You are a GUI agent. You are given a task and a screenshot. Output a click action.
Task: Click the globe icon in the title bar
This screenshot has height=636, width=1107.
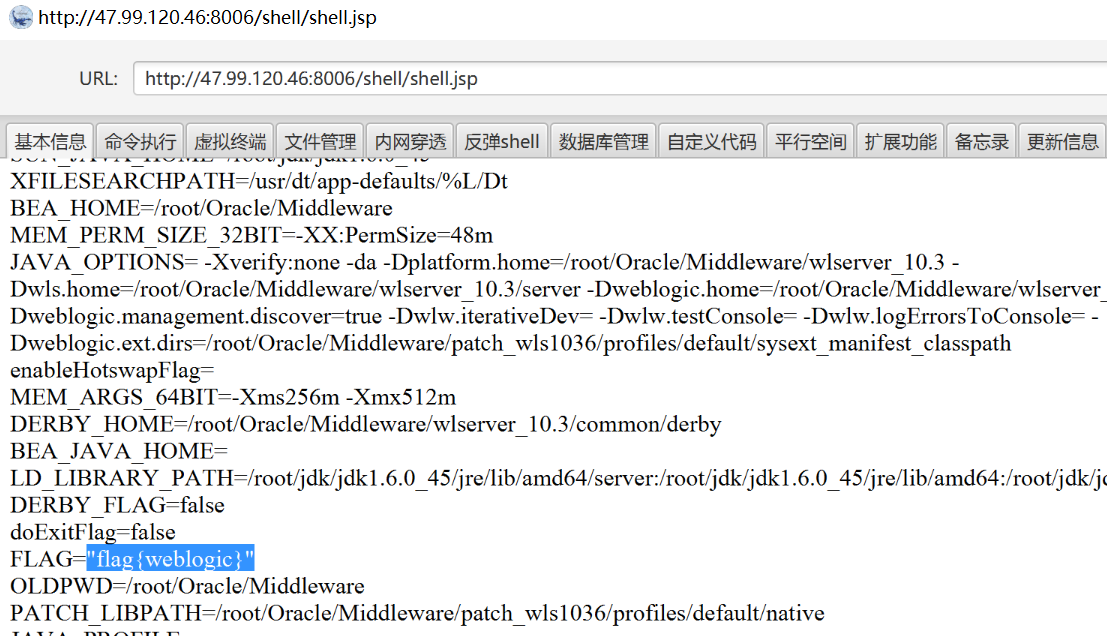tap(21, 17)
